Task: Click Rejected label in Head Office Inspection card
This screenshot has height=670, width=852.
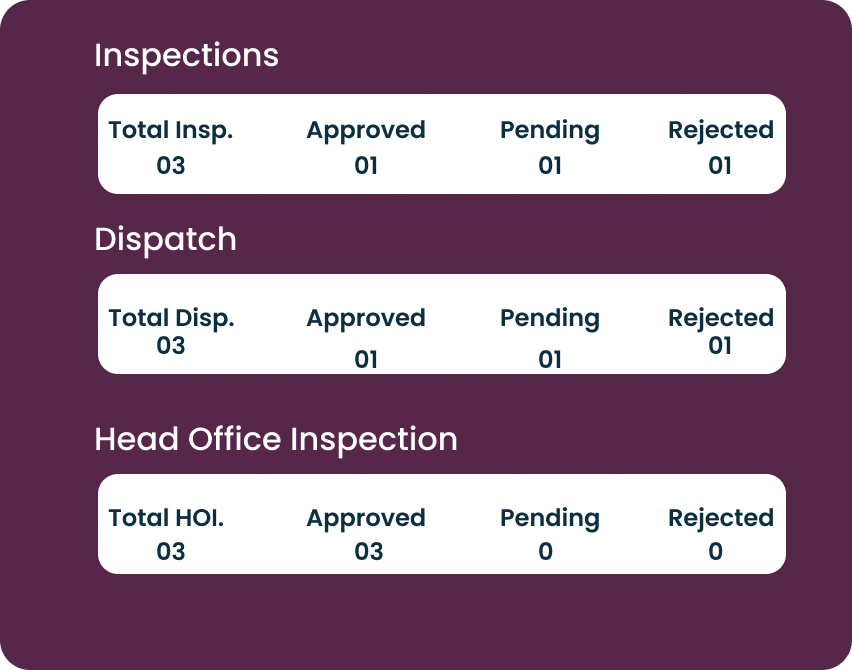Action: pyautogui.click(x=721, y=518)
